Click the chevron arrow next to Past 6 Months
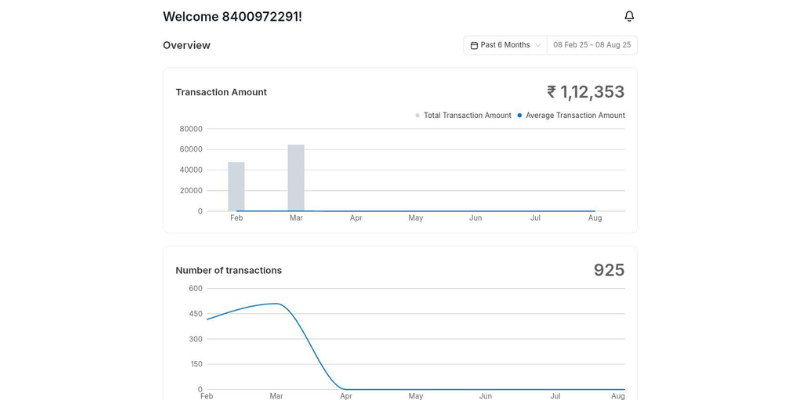Image resolution: width=800 pixels, height=400 pixels. [538, 45]
